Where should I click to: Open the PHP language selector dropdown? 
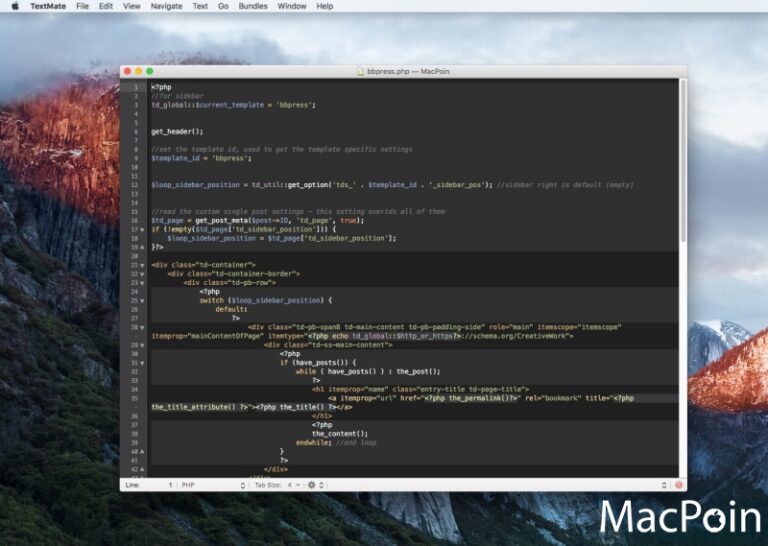pyautogui.click(x=212, y=485)
